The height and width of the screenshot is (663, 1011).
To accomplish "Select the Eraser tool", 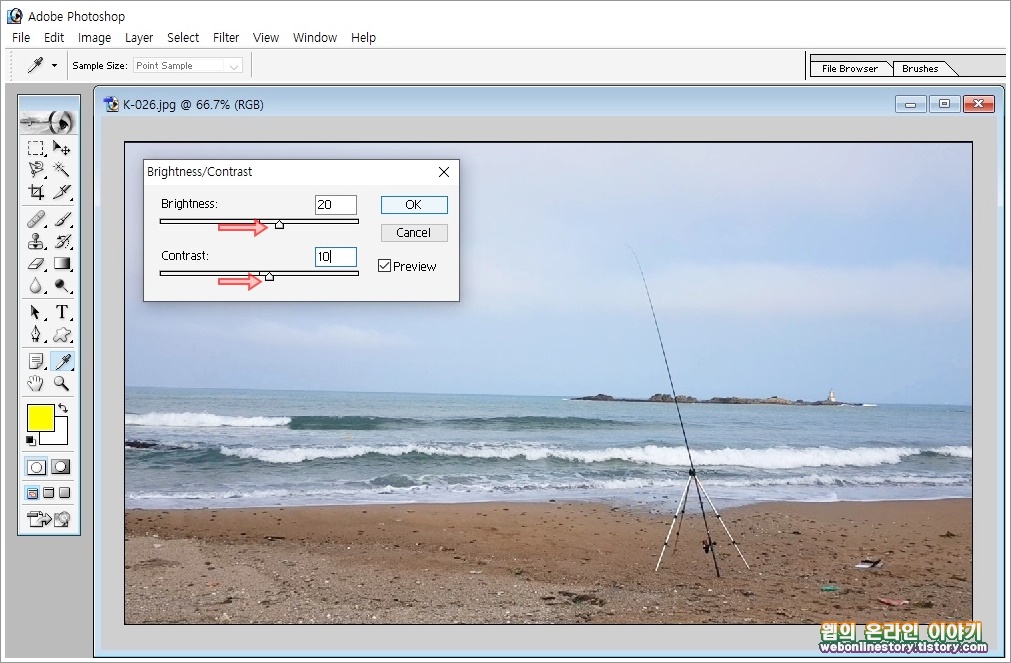I will click(36, 263).
